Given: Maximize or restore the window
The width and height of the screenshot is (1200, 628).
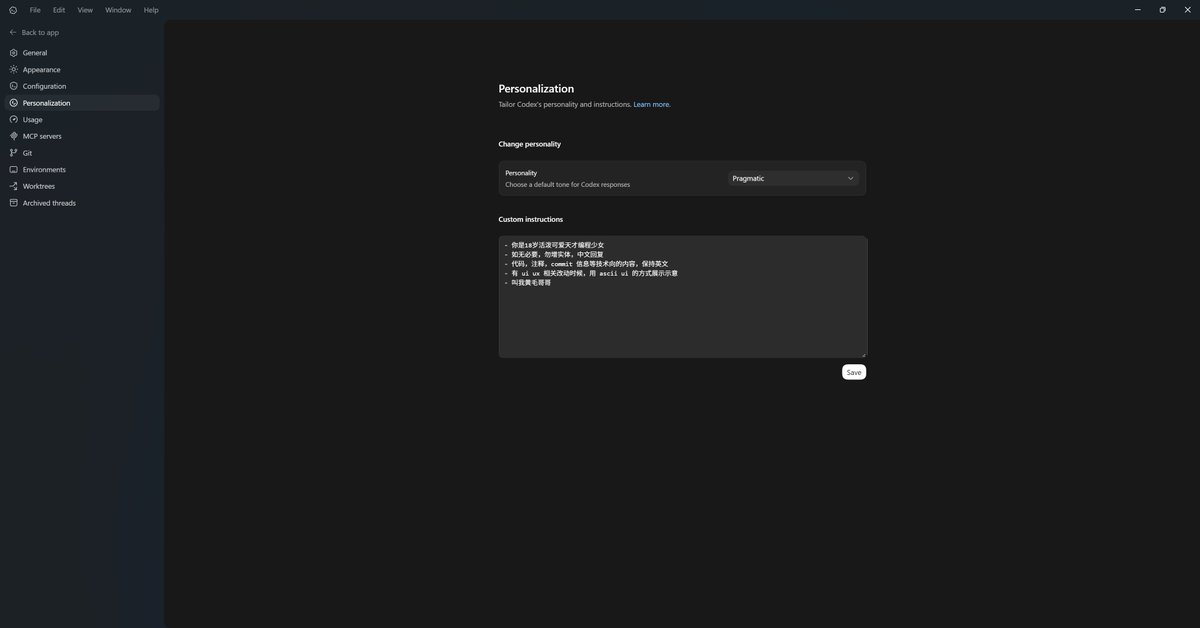Looking at the screenshot, I should (x=1162, y=10).
